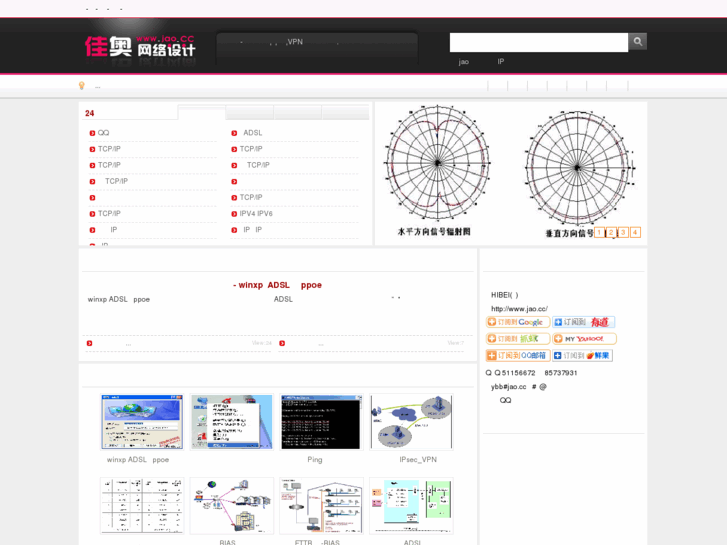The width and height of the screenshot is (727, 545).
Task: Open the 'IP IP' article link
Action: pyautogui.click(x=253, y=230)
